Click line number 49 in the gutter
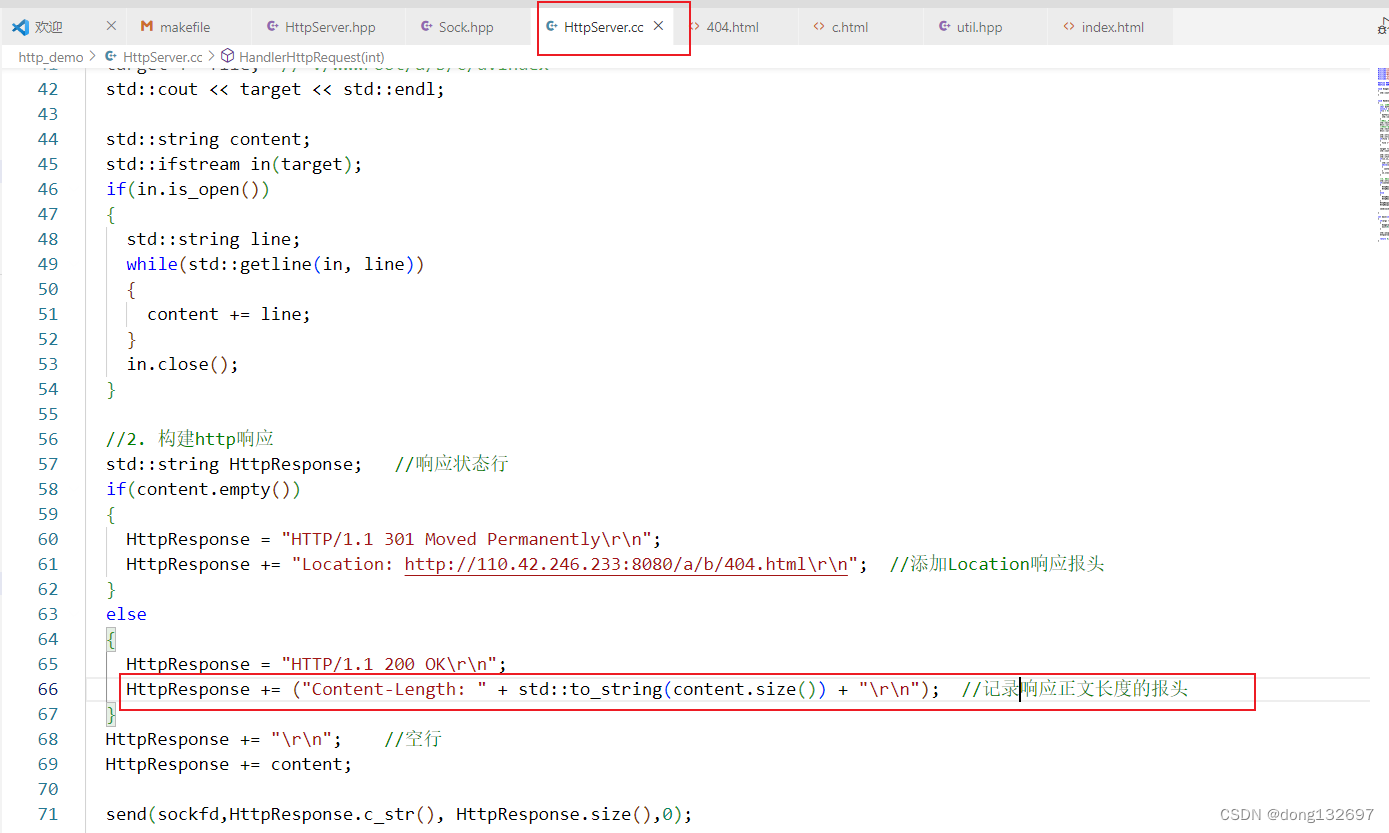The image size is (1389, 833). [x=48, y=264]
